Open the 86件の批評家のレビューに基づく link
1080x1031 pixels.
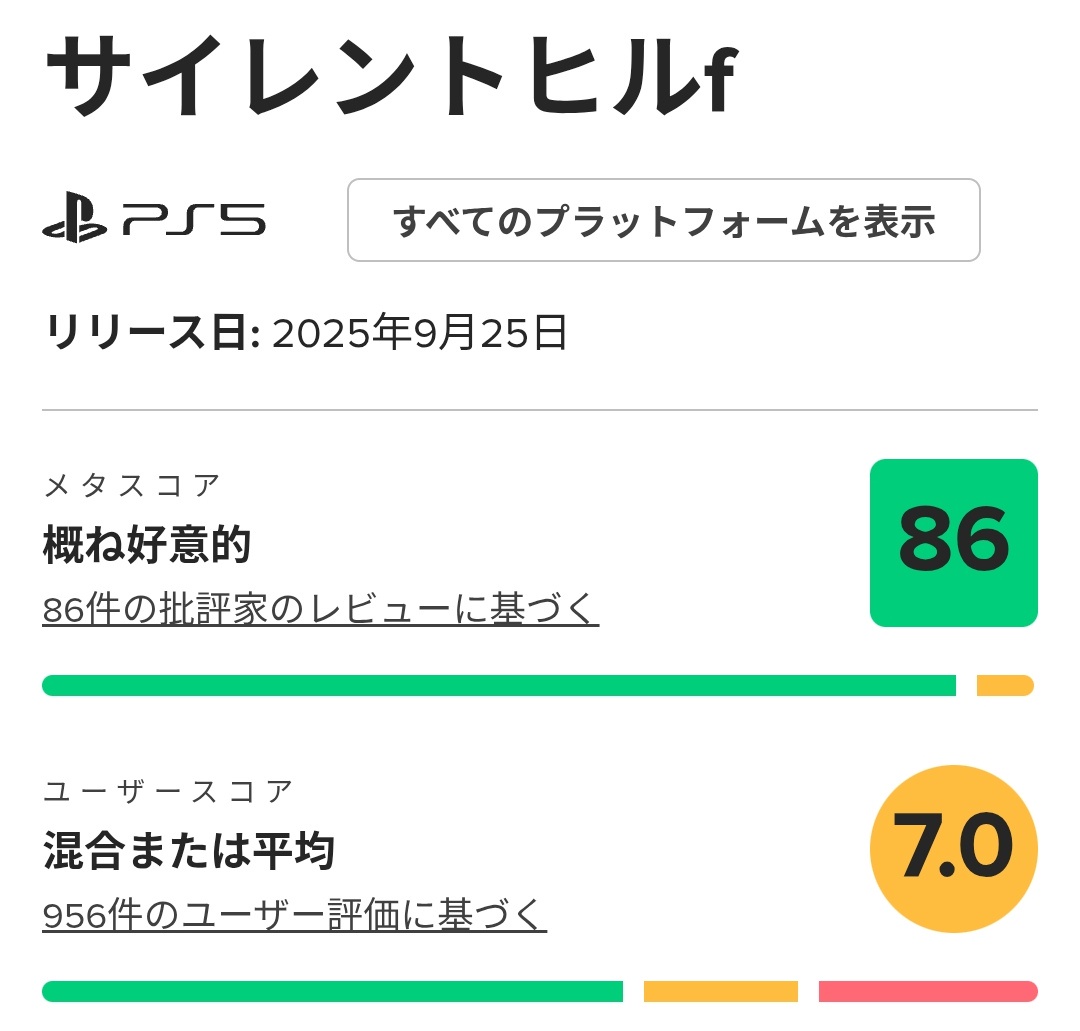[x=320, y=608]
